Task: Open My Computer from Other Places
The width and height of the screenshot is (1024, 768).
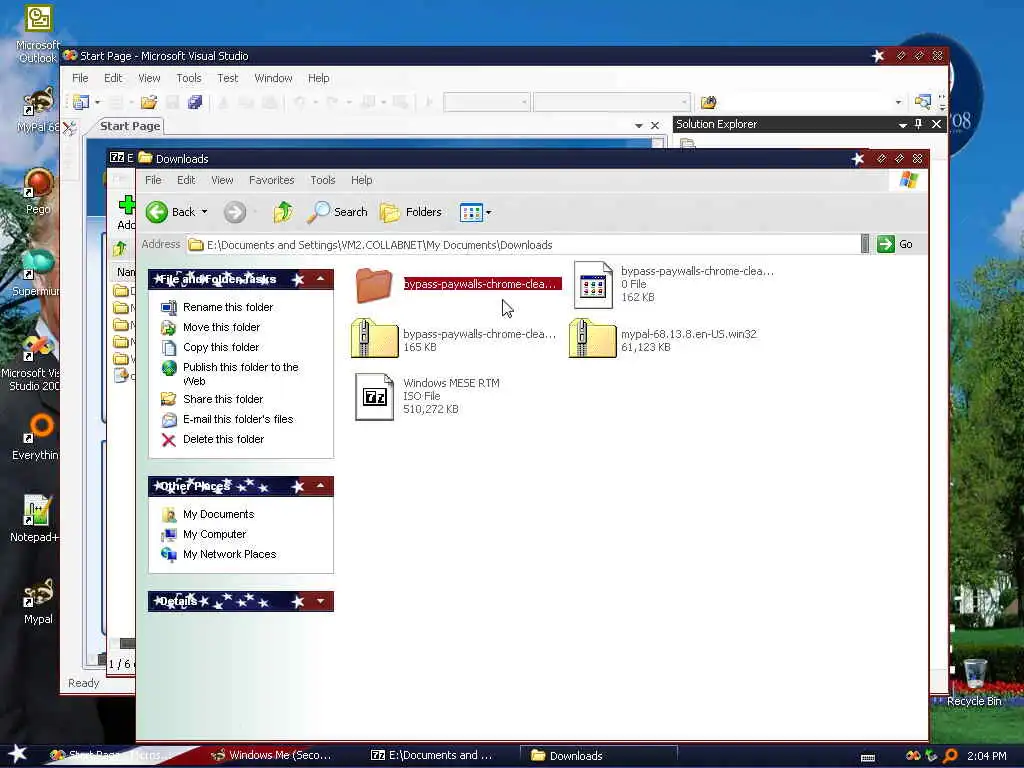Action: [x=214, y=534]
